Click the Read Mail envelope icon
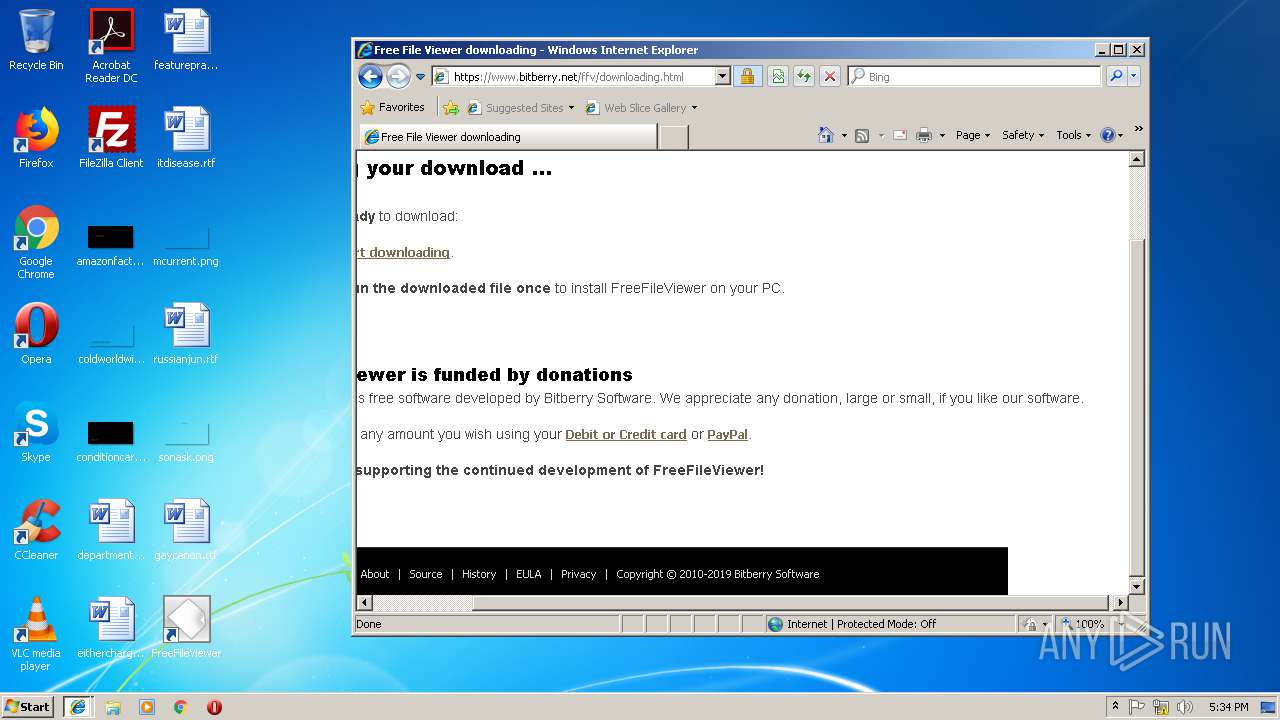Image resolution: width=1280 pixels, height=720 pixels. [x=900, y=136]
